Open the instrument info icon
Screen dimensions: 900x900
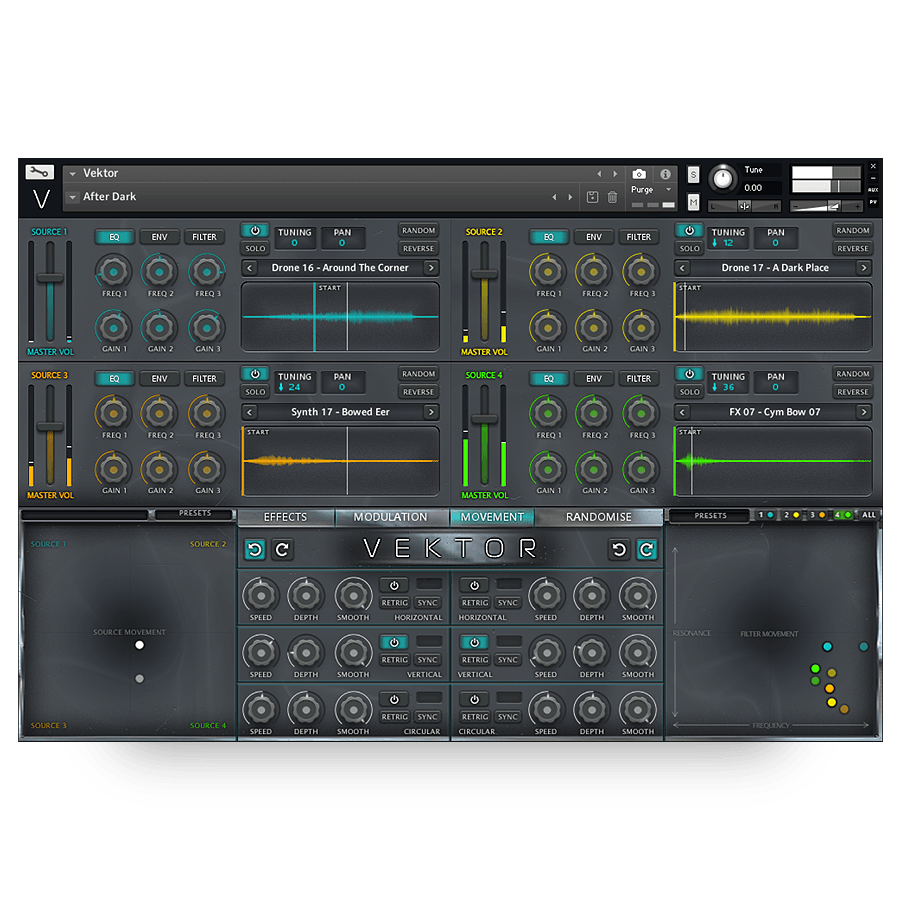point(665,174)
